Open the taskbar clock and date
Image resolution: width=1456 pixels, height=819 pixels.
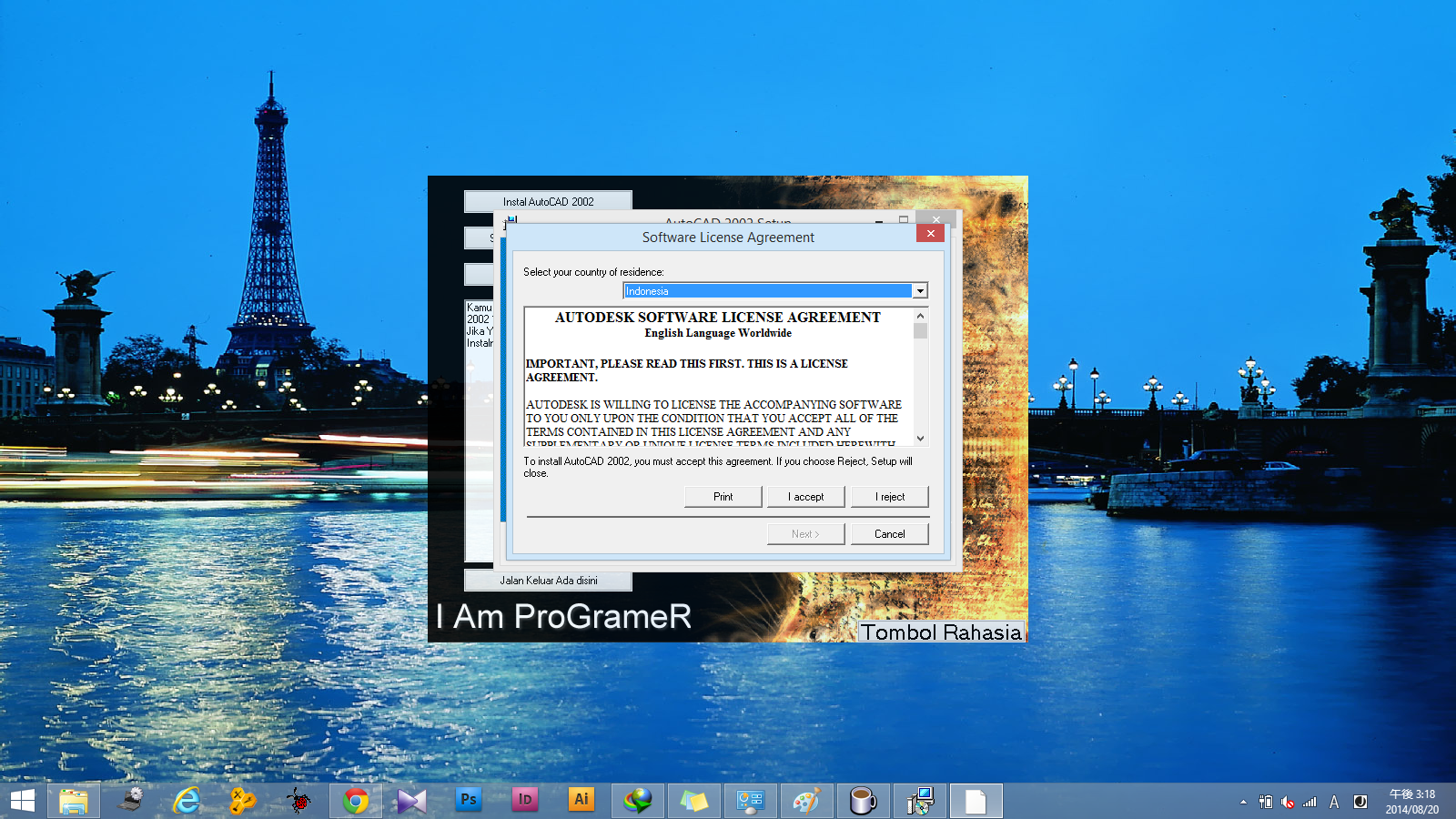pos(1412,802)
